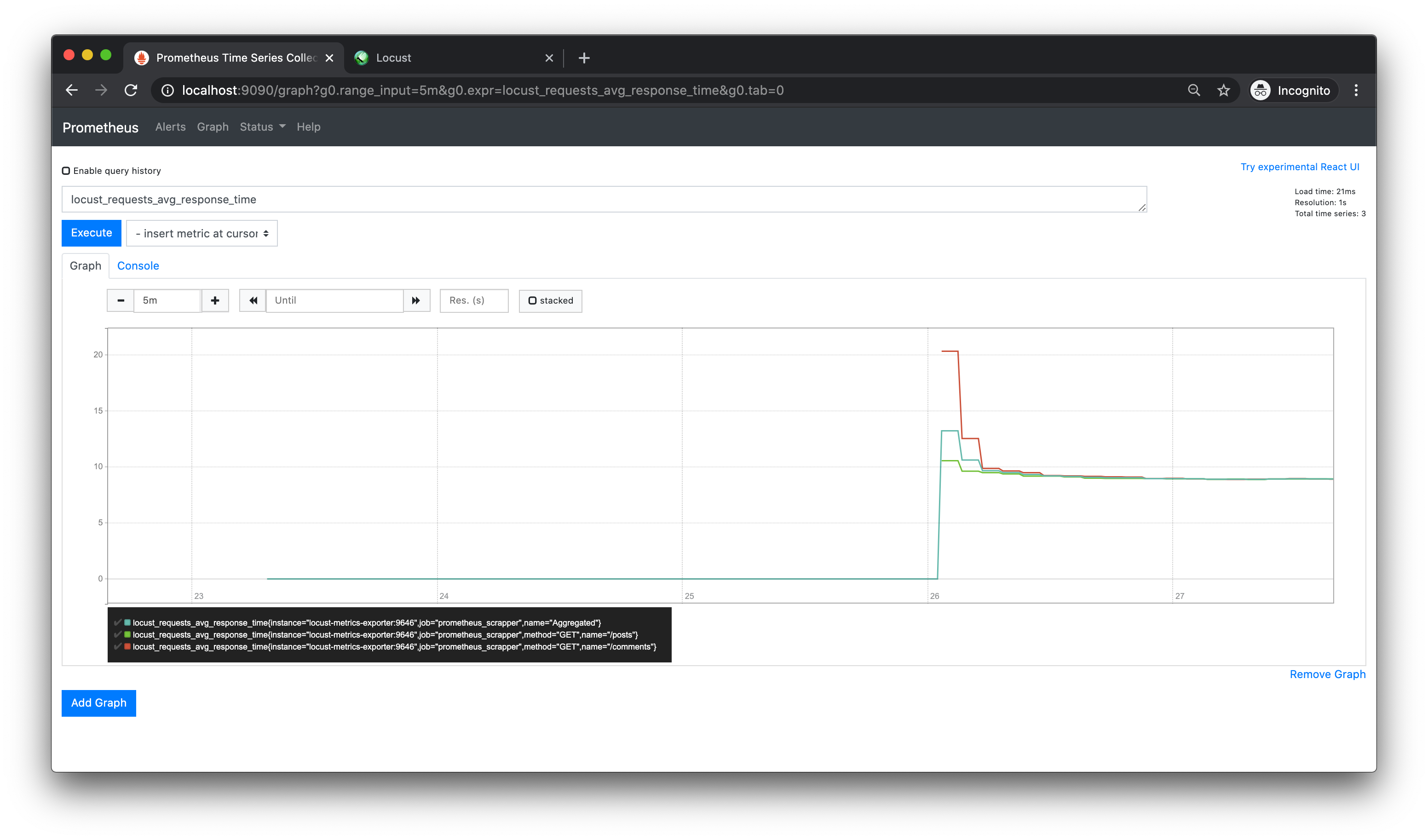Open browser search with magnifier icon

tap(1193, 90)
